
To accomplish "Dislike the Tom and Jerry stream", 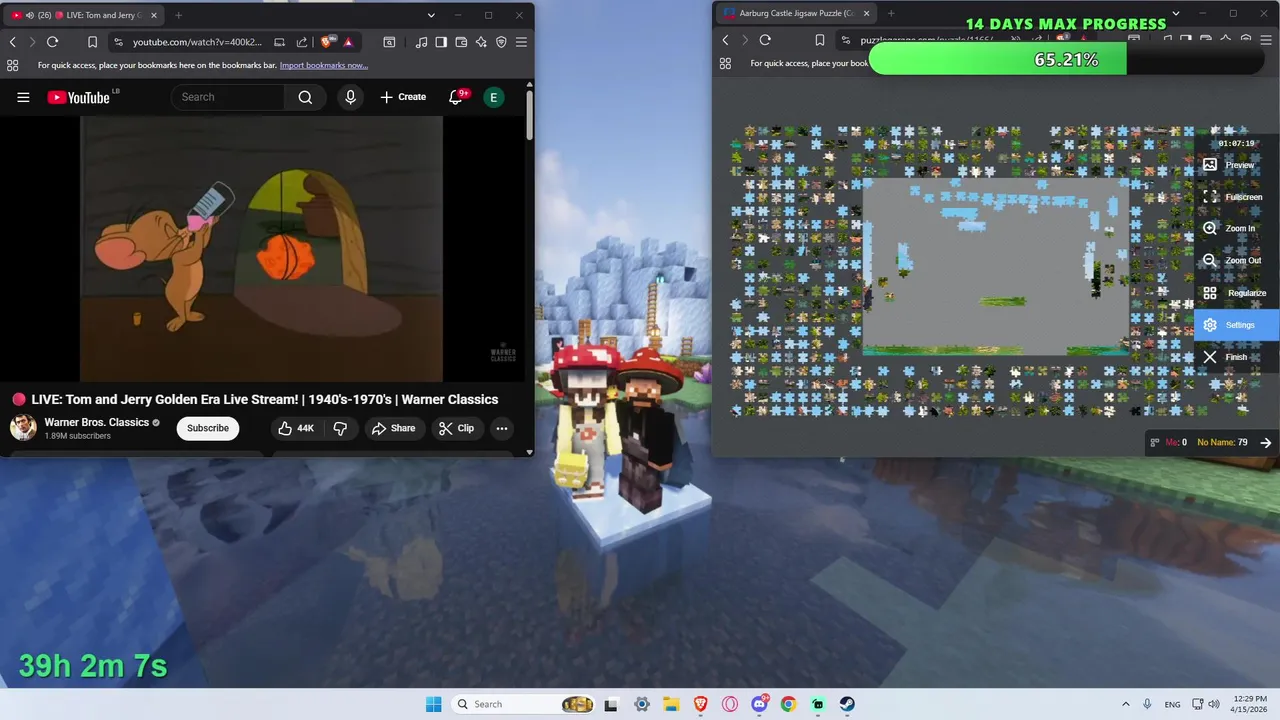I will 340,428.
